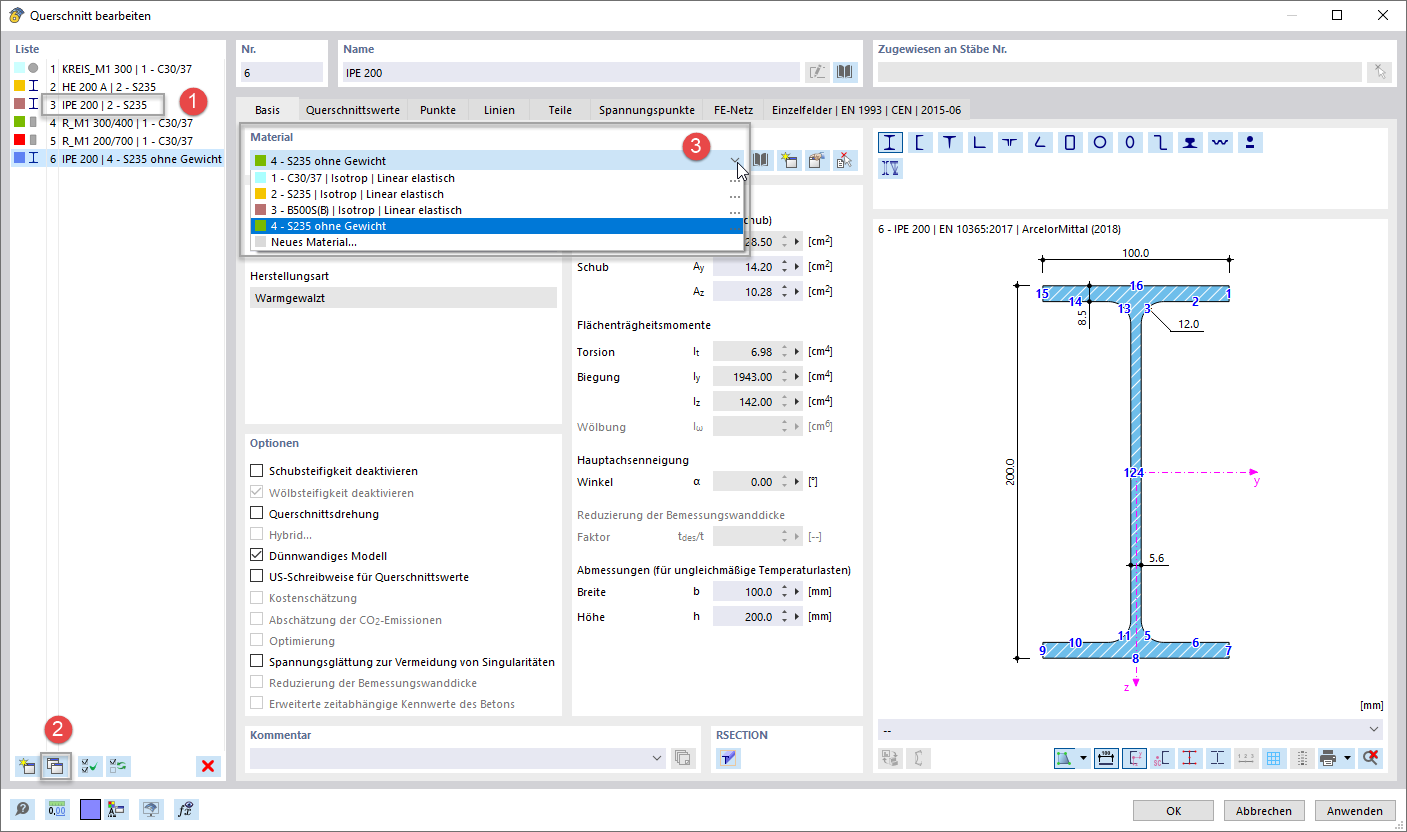Collapse the Material dropdown via its arrow
This screenshot has width=1407, height=832.
pyautogui.click(x=736, y=160)
